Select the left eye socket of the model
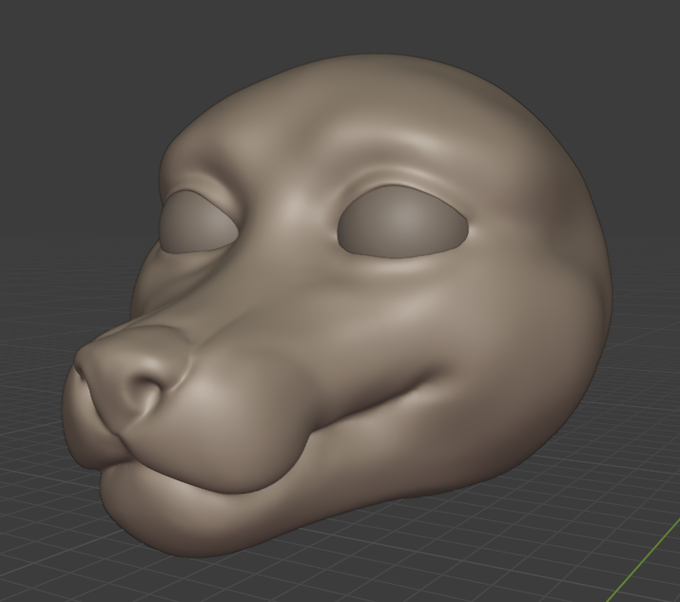The width and height of the screenshot is (680, 602). [199, 222]
